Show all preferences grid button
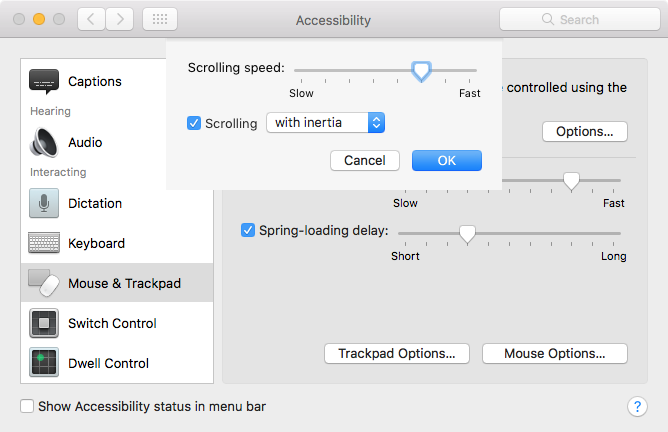 (x=161, y=19)
